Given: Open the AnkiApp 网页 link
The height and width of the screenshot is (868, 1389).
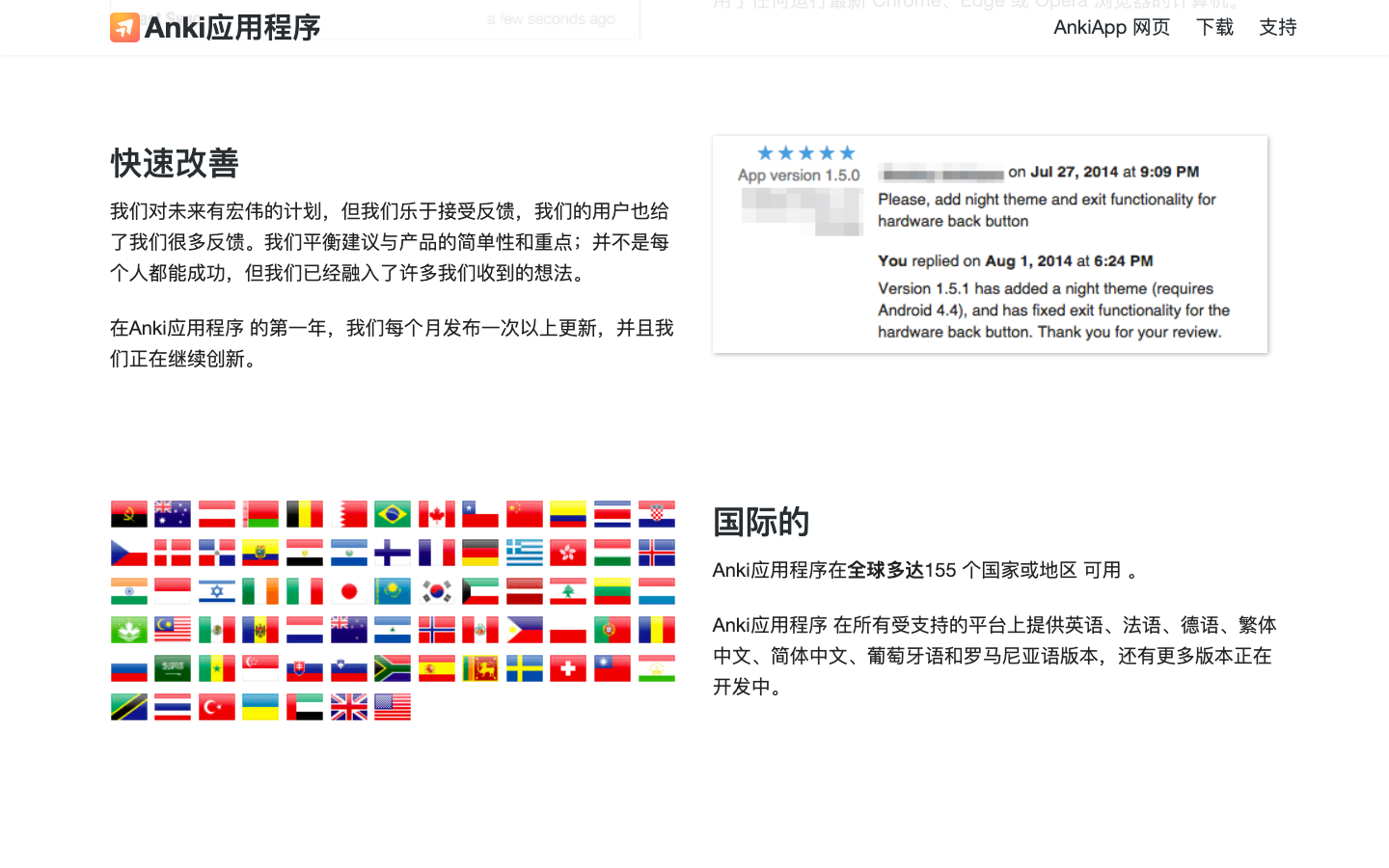Looking at the screenshot, I should click(x=1111, y=28).
